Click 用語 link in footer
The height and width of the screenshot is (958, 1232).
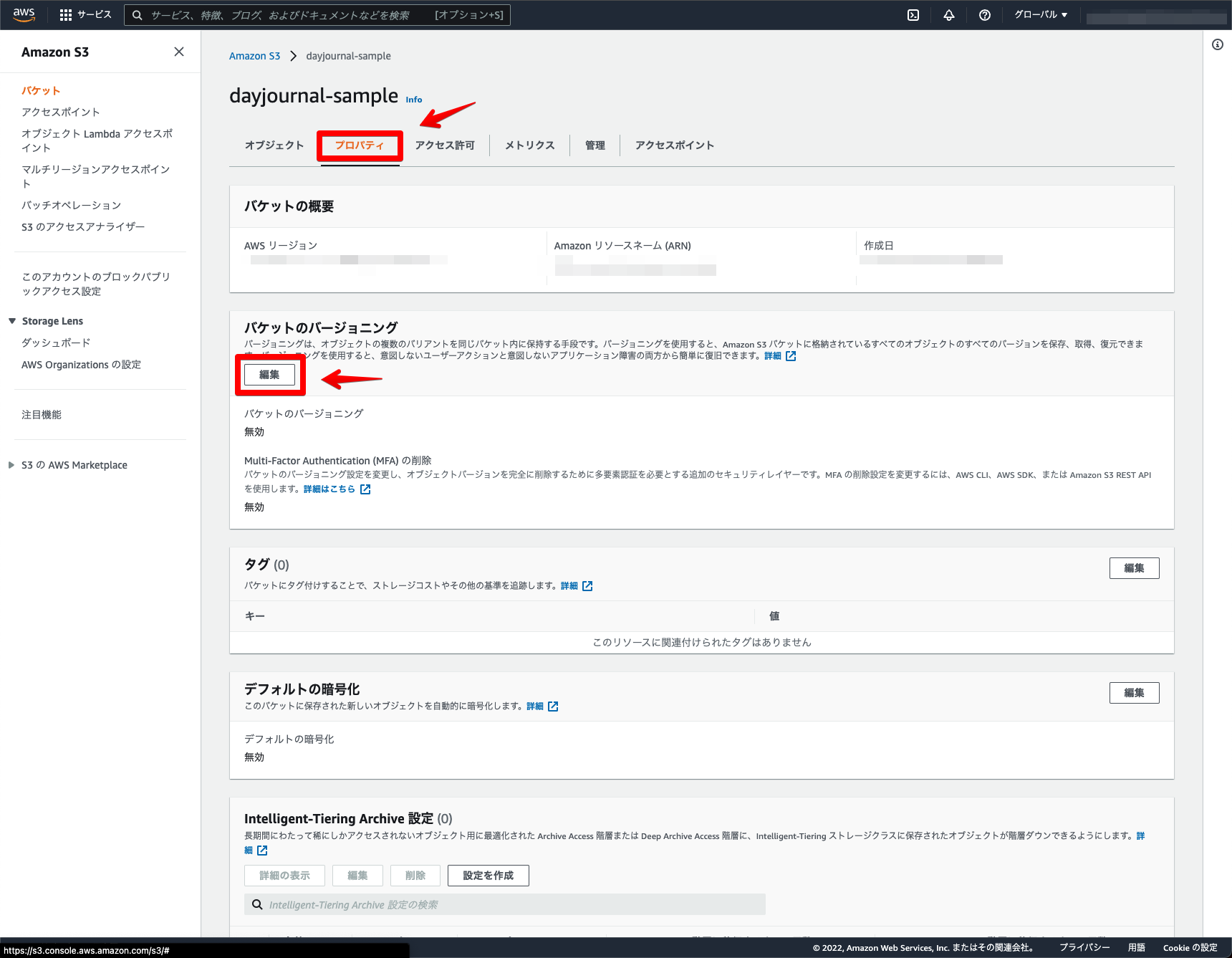pyautogui.click(x=1137, y=948)
